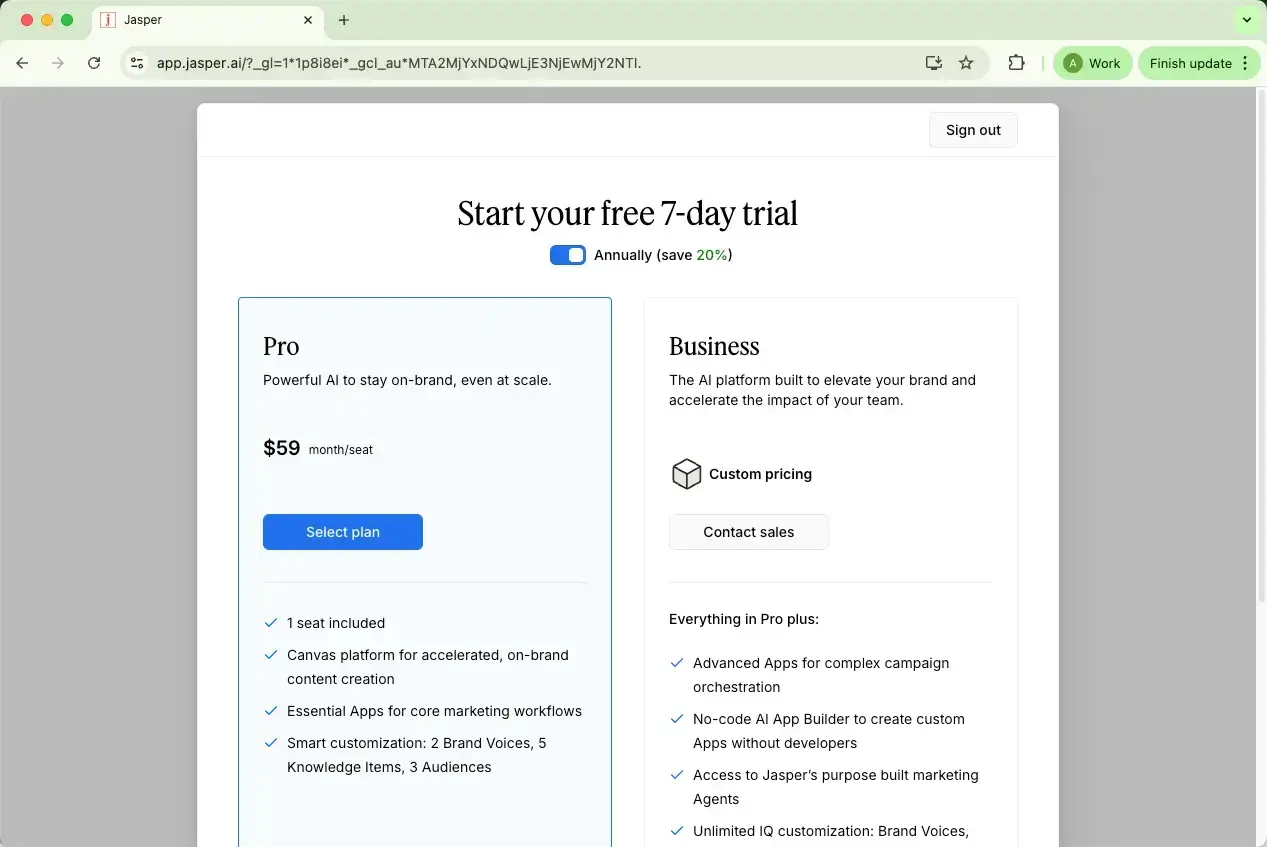This screenshot has width=1267, height=847.
Task: Click the Pro plan card heading
Action: tap(281, 346)
